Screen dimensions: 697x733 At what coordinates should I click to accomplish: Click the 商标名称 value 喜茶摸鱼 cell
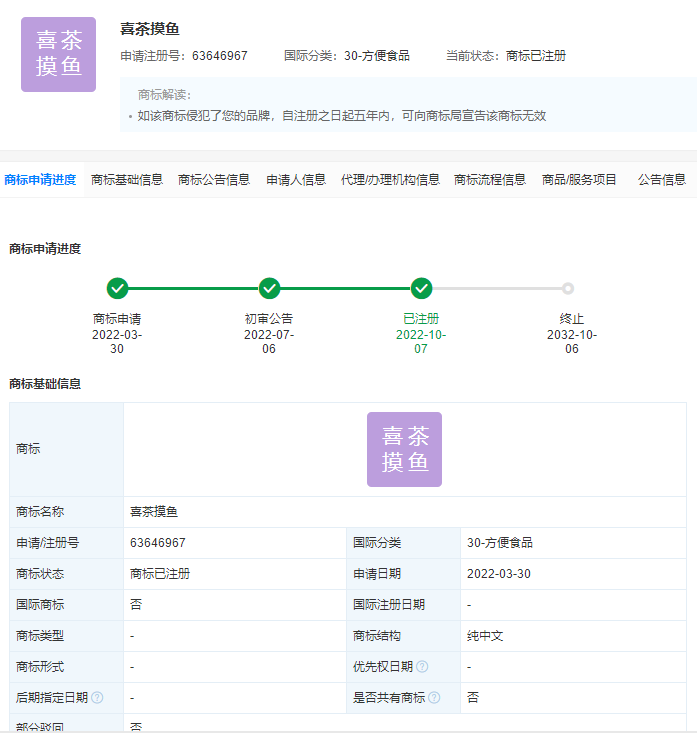coord(405,512)
